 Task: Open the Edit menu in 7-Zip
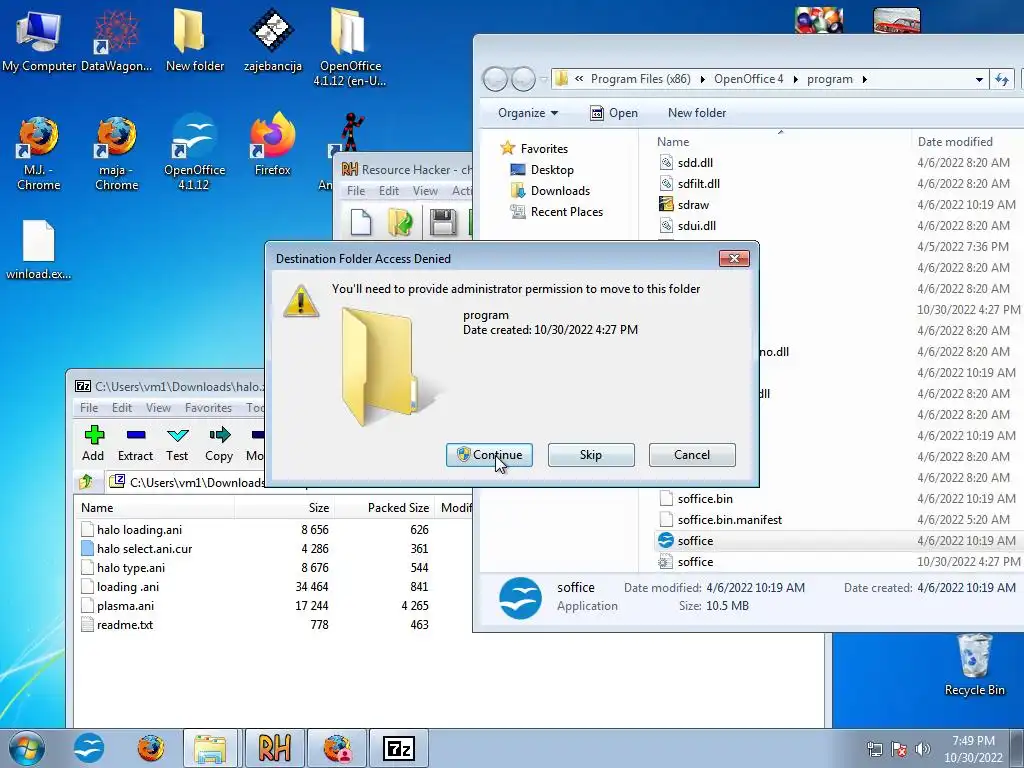pos(121,408)
